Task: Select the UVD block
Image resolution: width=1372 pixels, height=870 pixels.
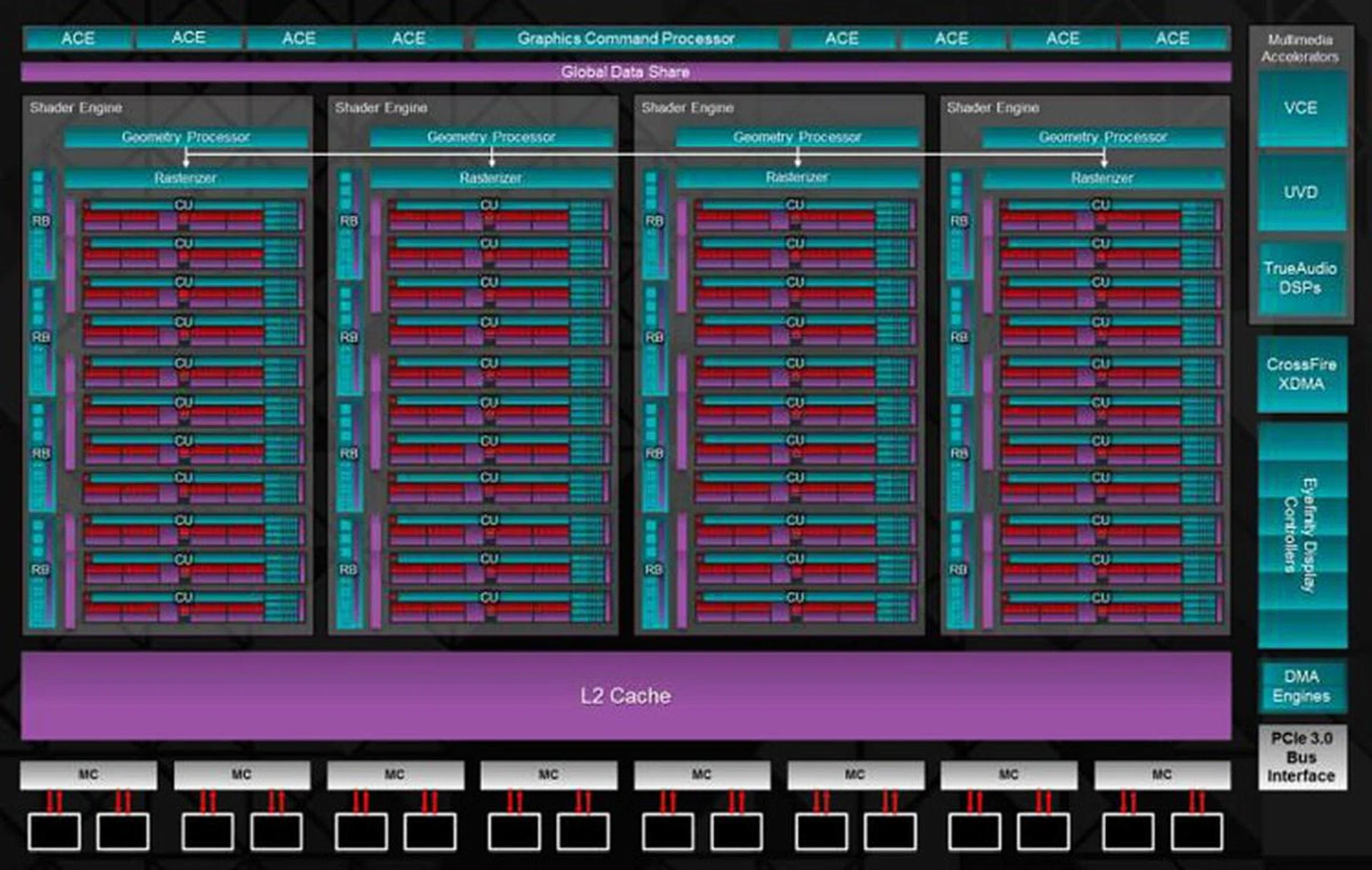Action: [1301, 193]
